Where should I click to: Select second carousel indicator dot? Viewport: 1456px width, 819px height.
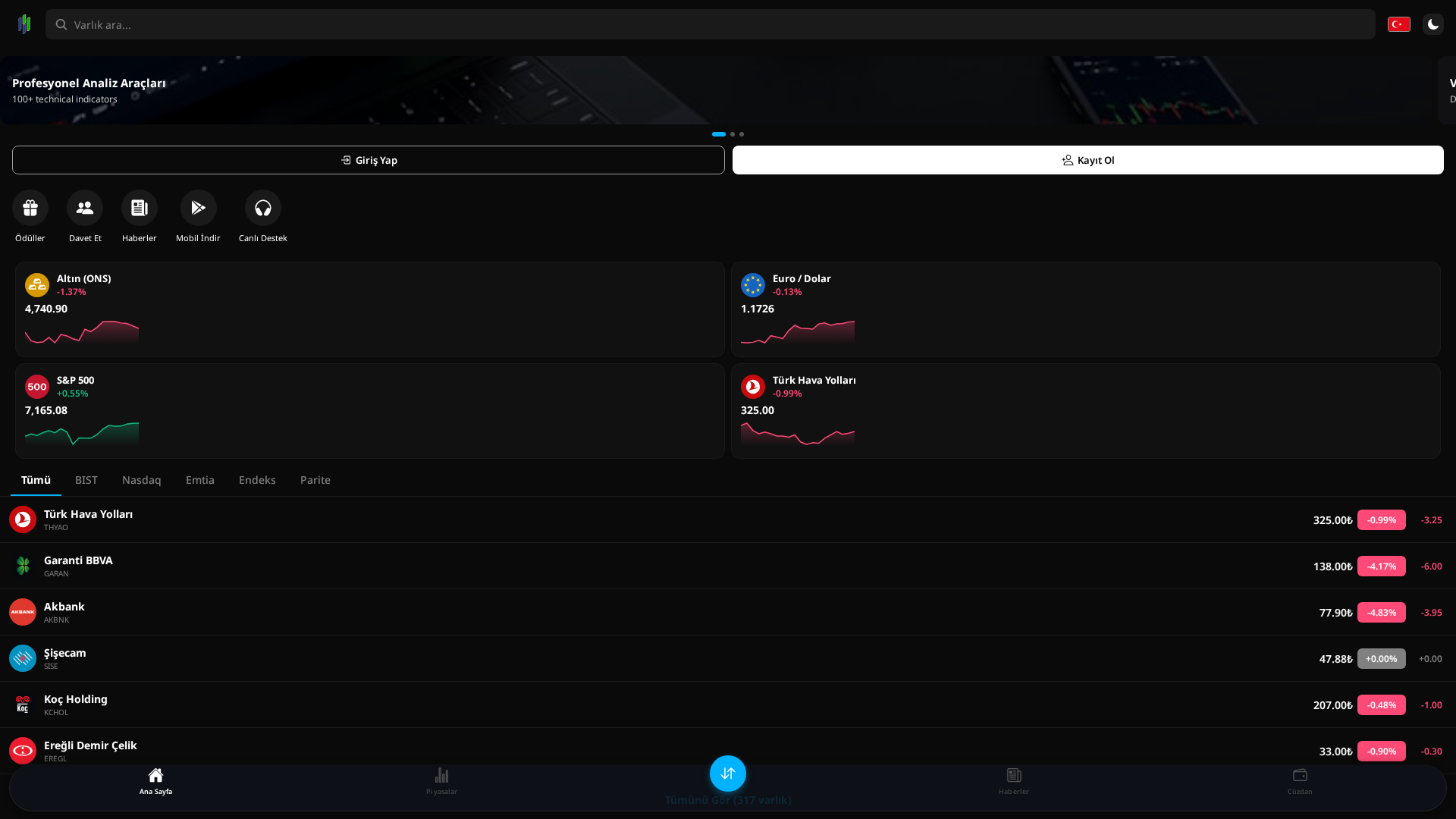tap(733, 134)
